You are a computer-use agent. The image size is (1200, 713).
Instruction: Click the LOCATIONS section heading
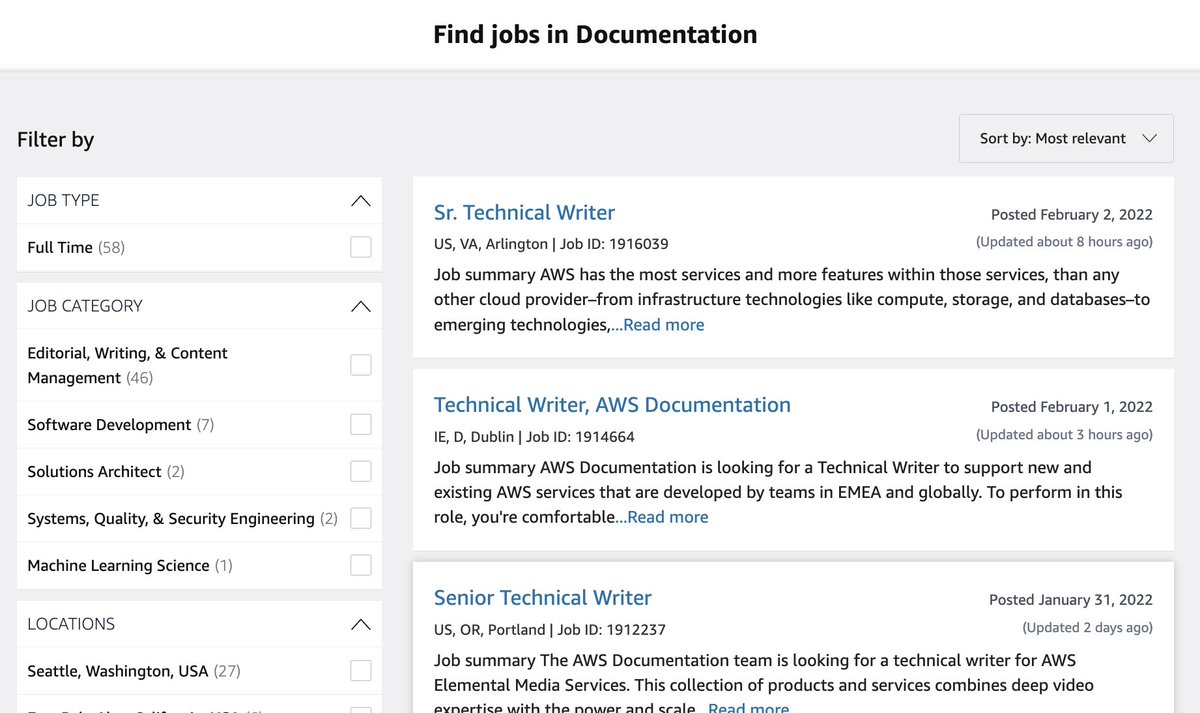71,624
